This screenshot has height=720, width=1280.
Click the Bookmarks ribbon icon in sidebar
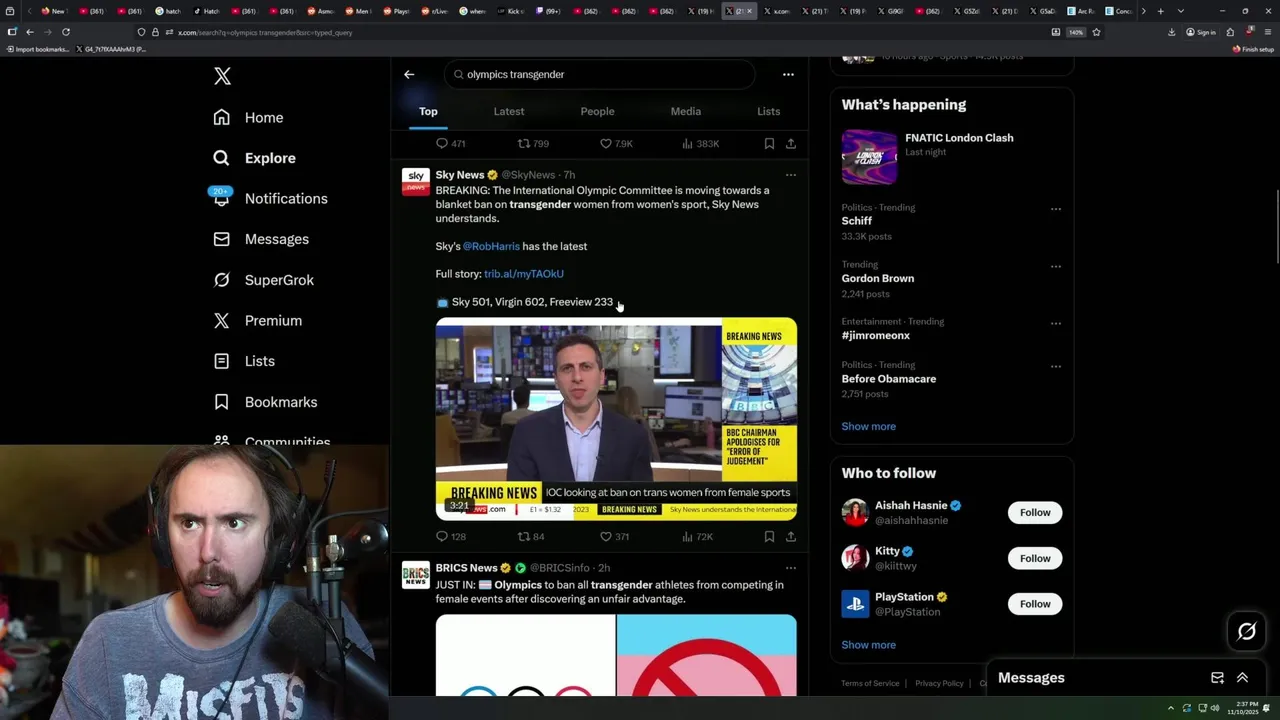click(221, 402)
